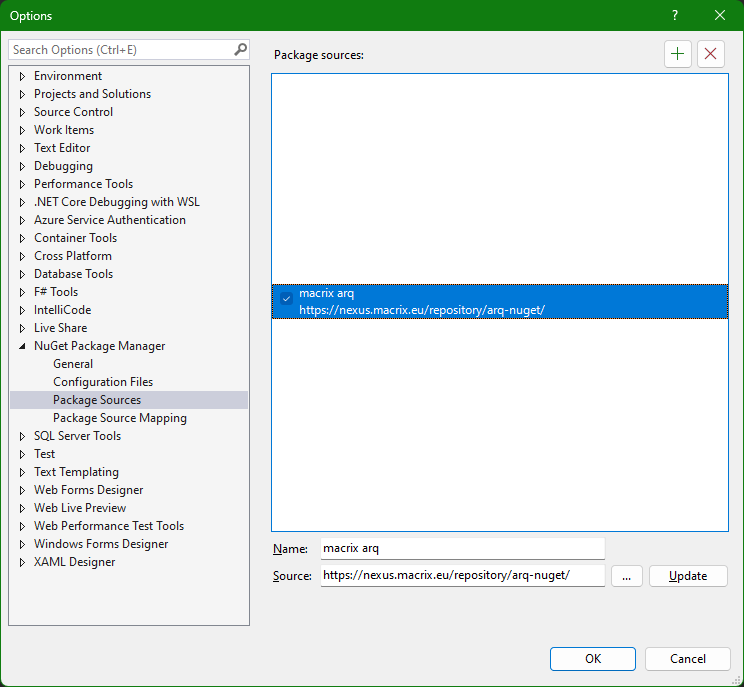Select IntelliCode category

click(x=62, y=310)
